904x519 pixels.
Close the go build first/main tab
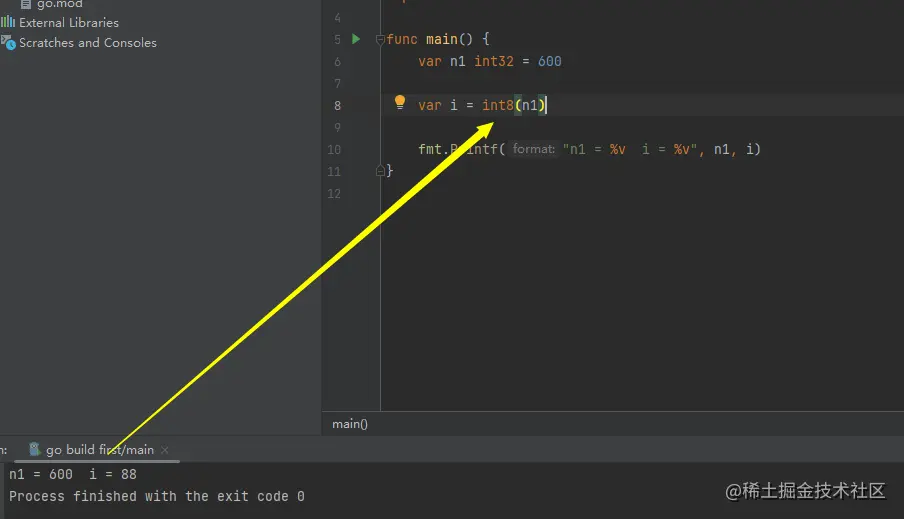(165, 450)
